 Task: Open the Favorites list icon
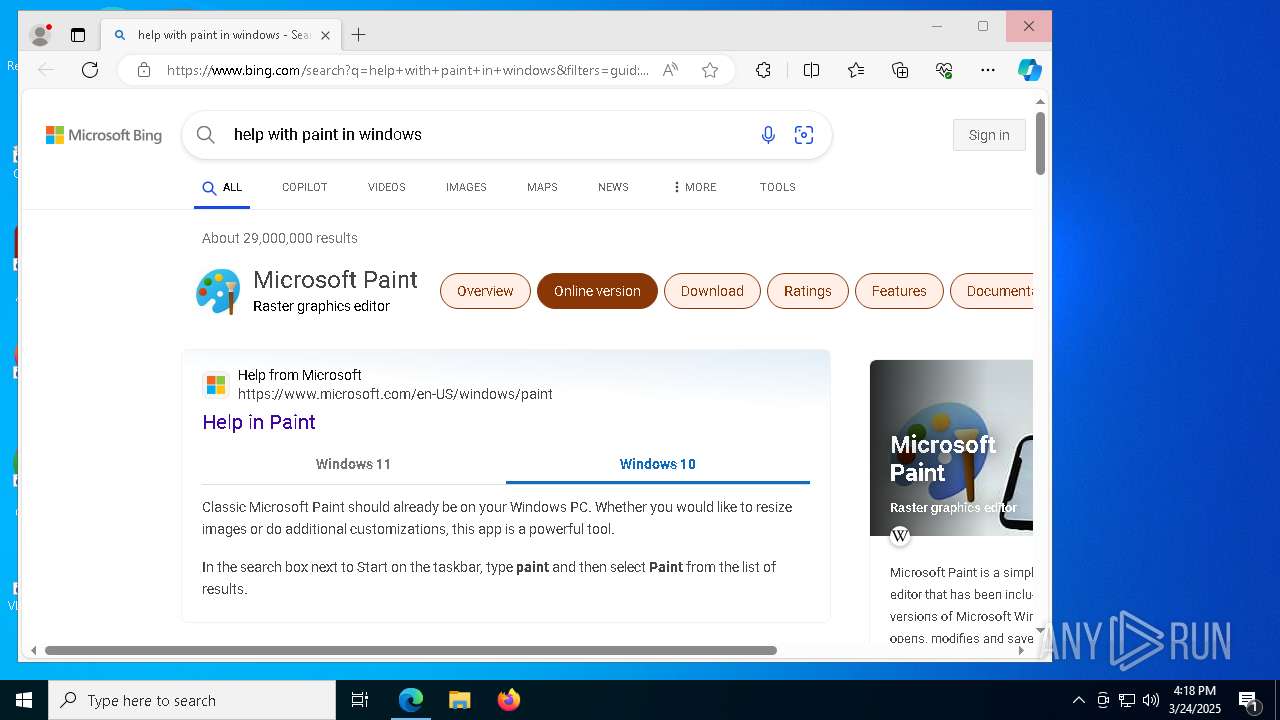[856, 70]
